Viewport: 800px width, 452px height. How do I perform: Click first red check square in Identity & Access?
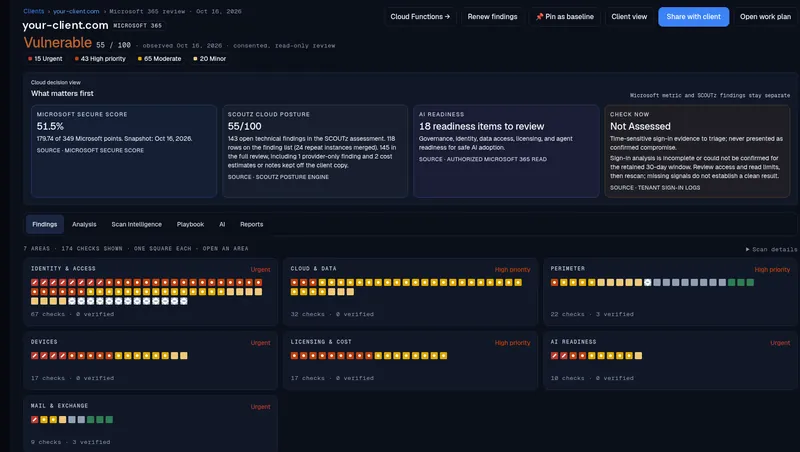coord(35,282)
